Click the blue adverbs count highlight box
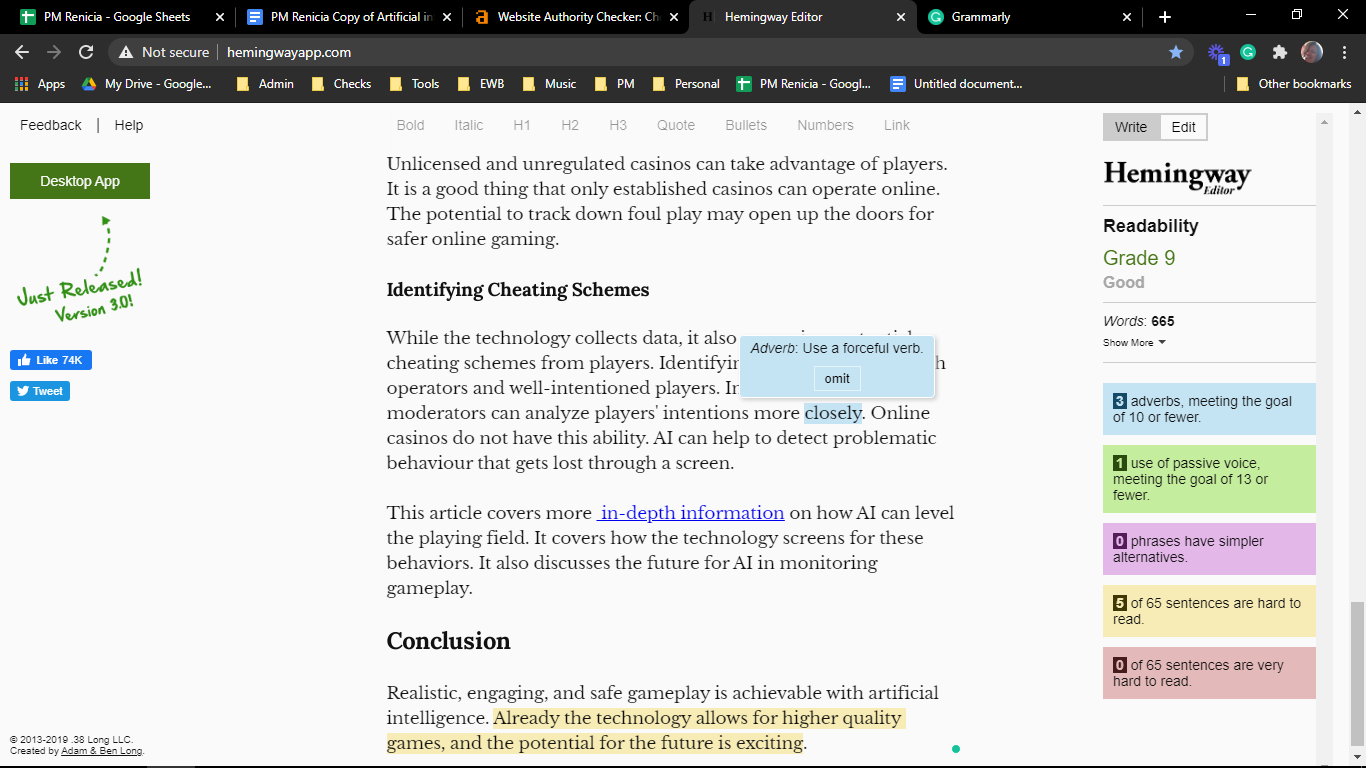The image size is (1366, 768). coord(1208,409)
